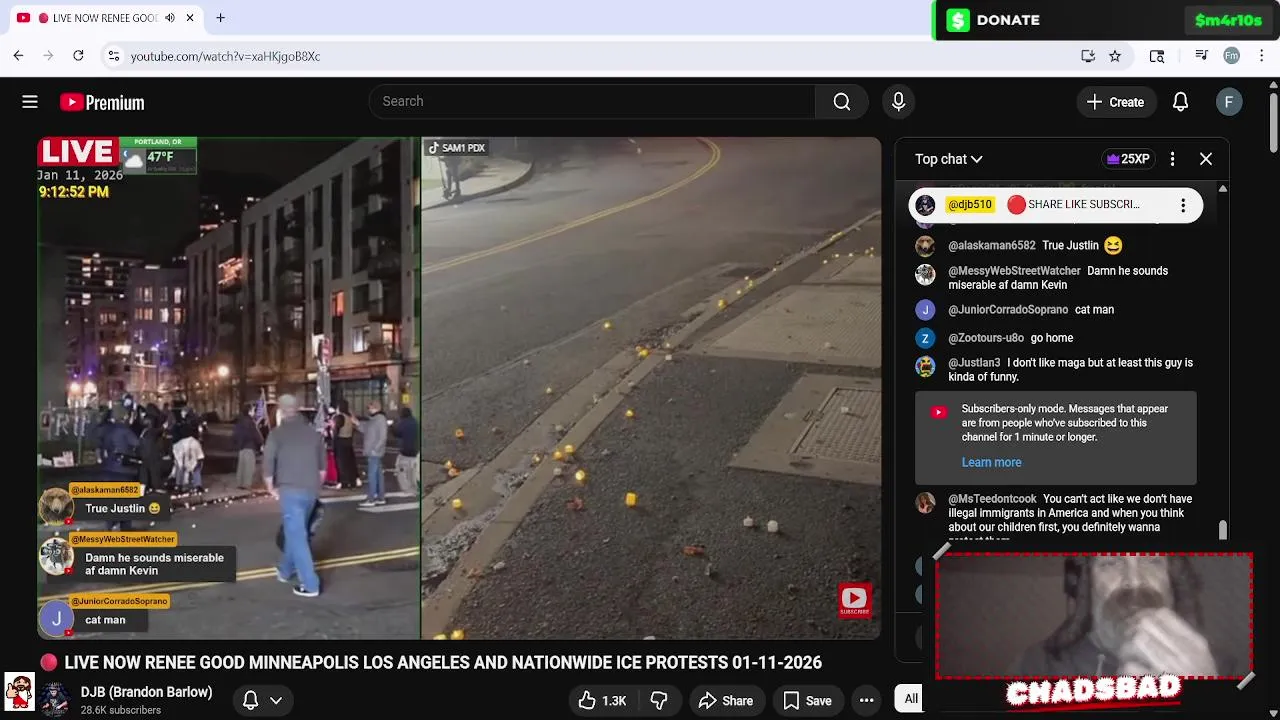This screenshot has height=720, width=1280.
Task: View site information icon in address bar
Action: pyautogui.click(x=114, y=56)
